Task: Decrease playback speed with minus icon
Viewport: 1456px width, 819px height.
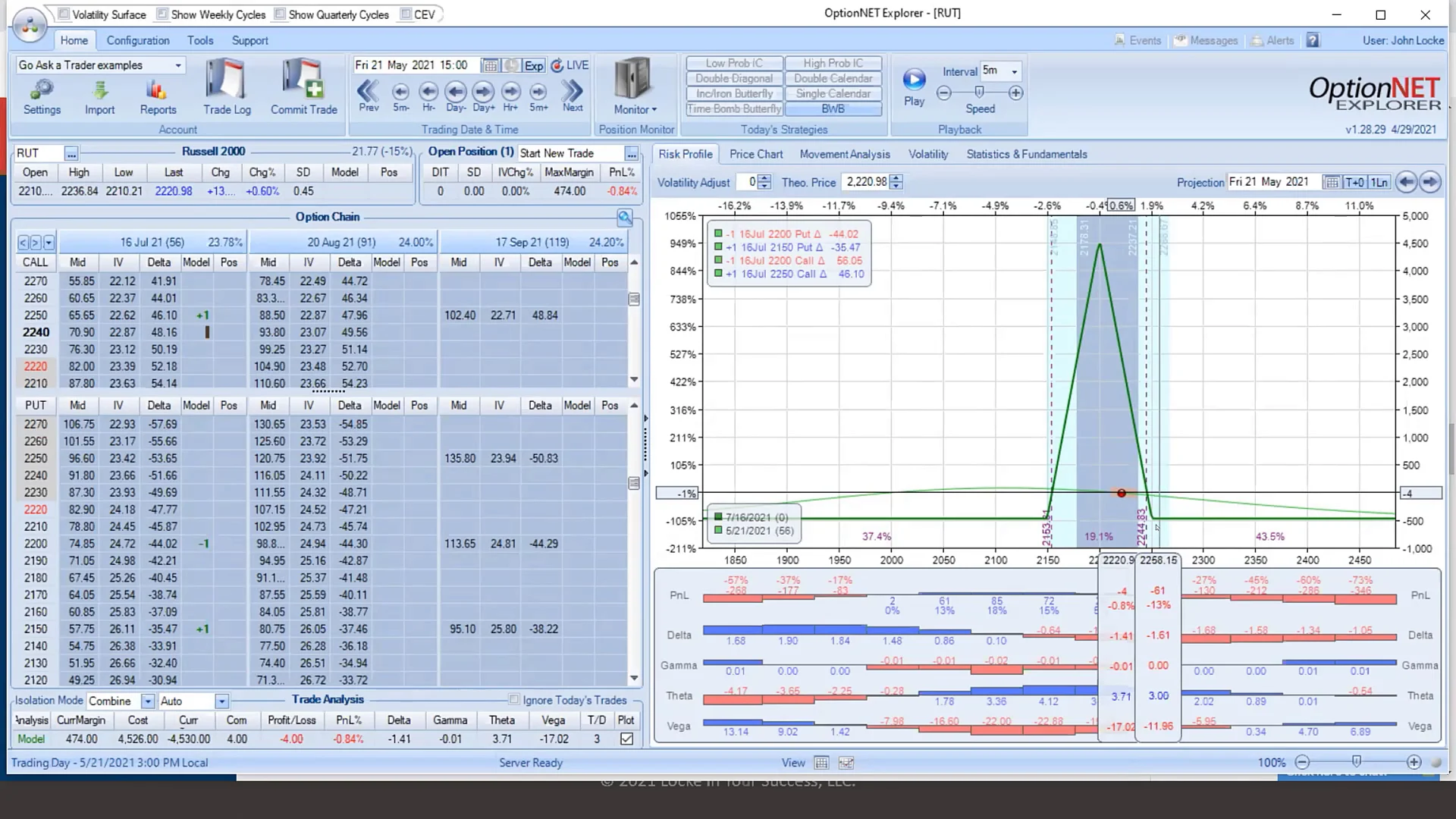Action: point(944,93)
